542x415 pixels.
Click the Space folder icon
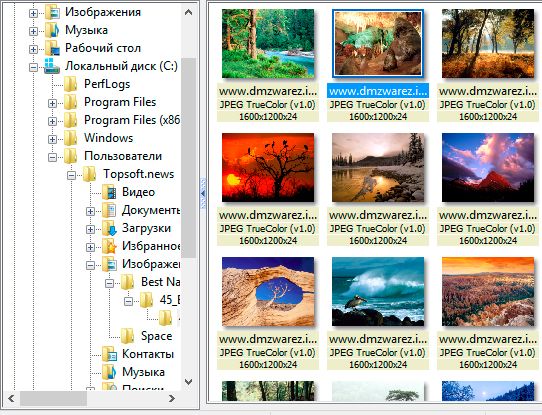[128, 336]
